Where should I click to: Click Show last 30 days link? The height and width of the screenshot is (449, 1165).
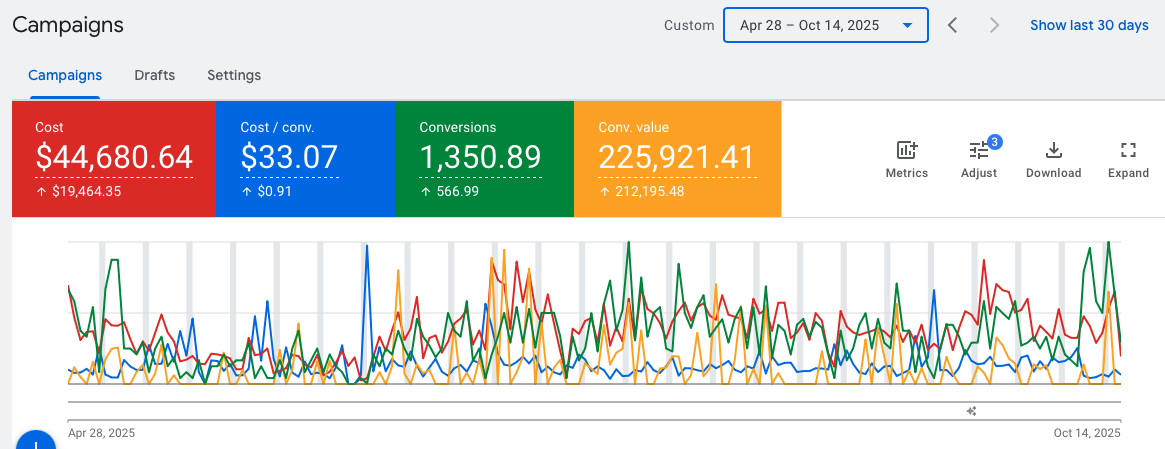coord(1089,25)
